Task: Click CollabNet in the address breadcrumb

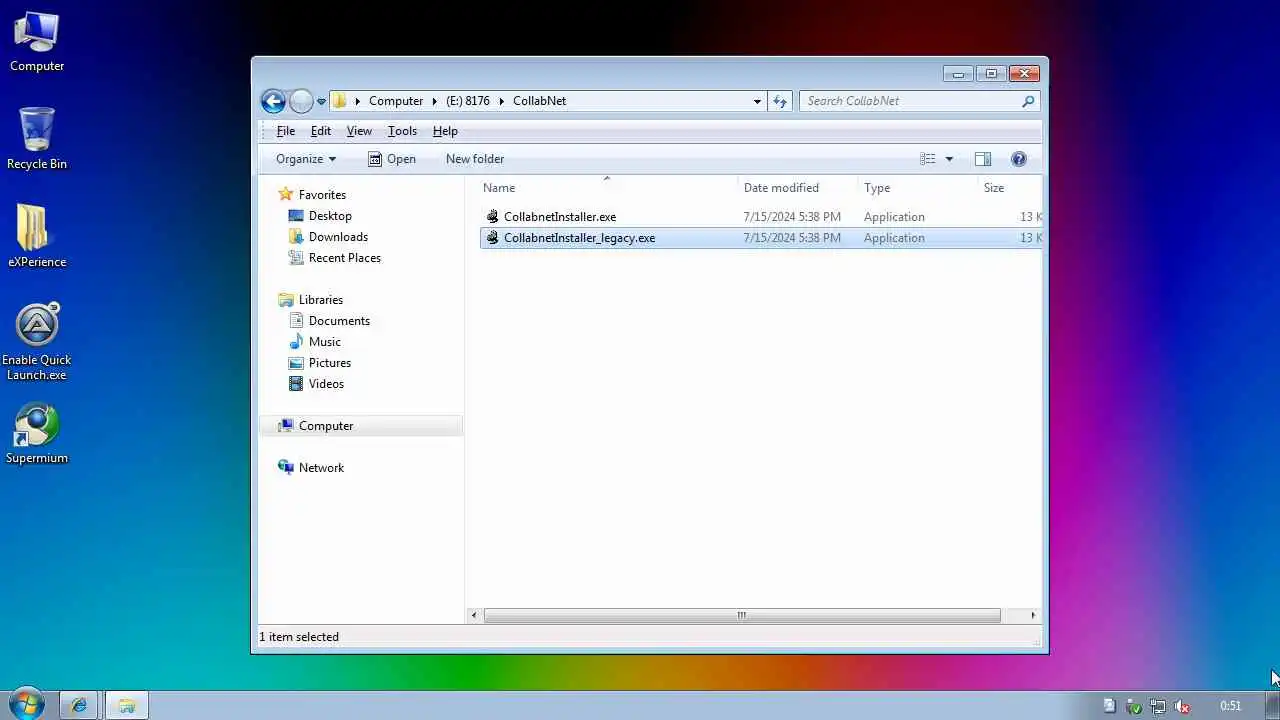Action: pyautogui.click(x=540, y=101)
